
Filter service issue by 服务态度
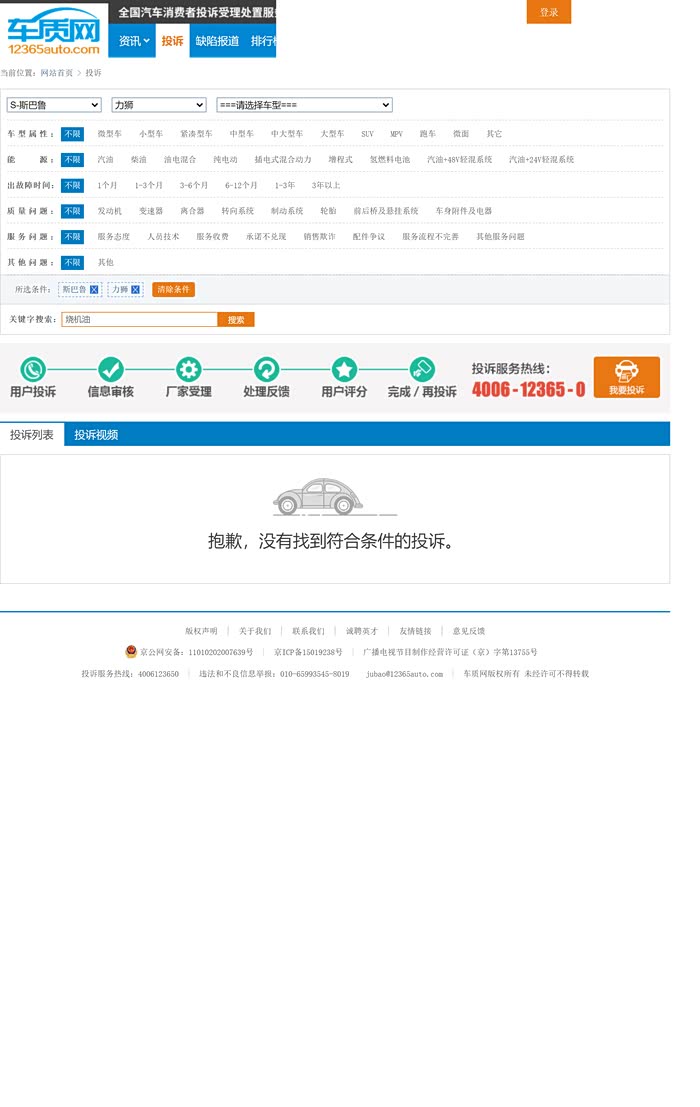[114, 237]
